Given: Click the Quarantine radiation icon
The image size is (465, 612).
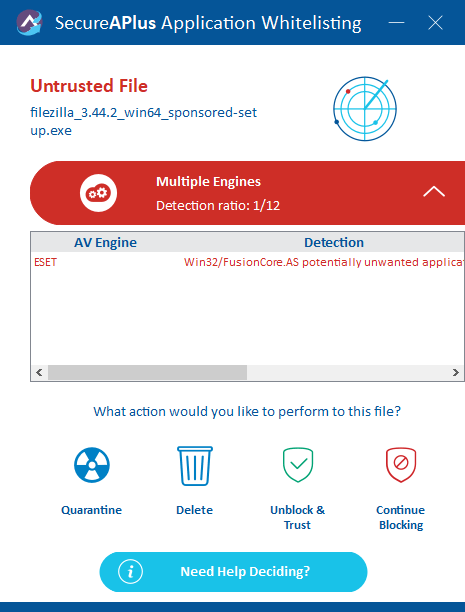Looking at the screenshot, I should pyautogui.click(x=92, y=465).
